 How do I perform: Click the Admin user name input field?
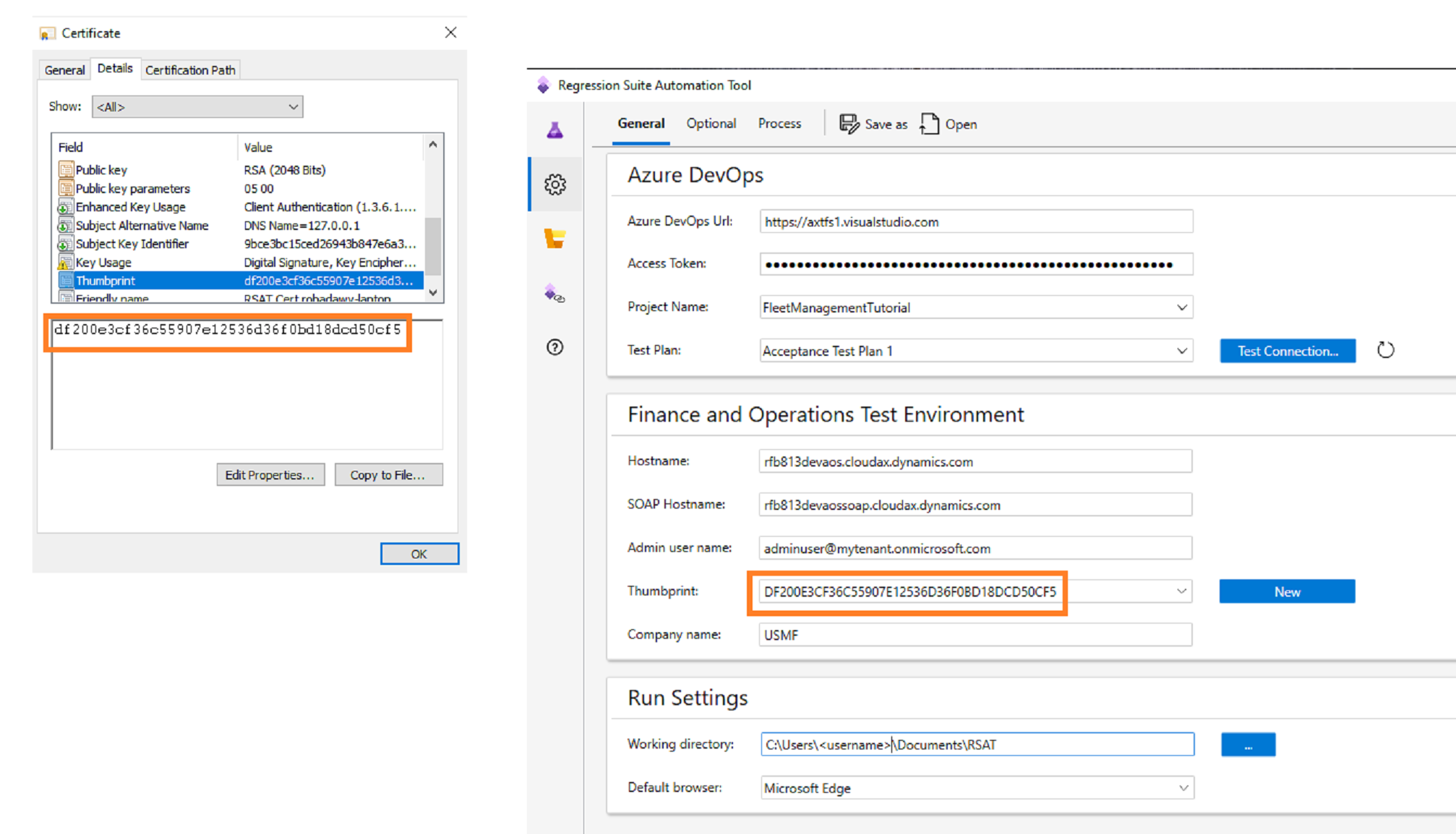point(975,548)
